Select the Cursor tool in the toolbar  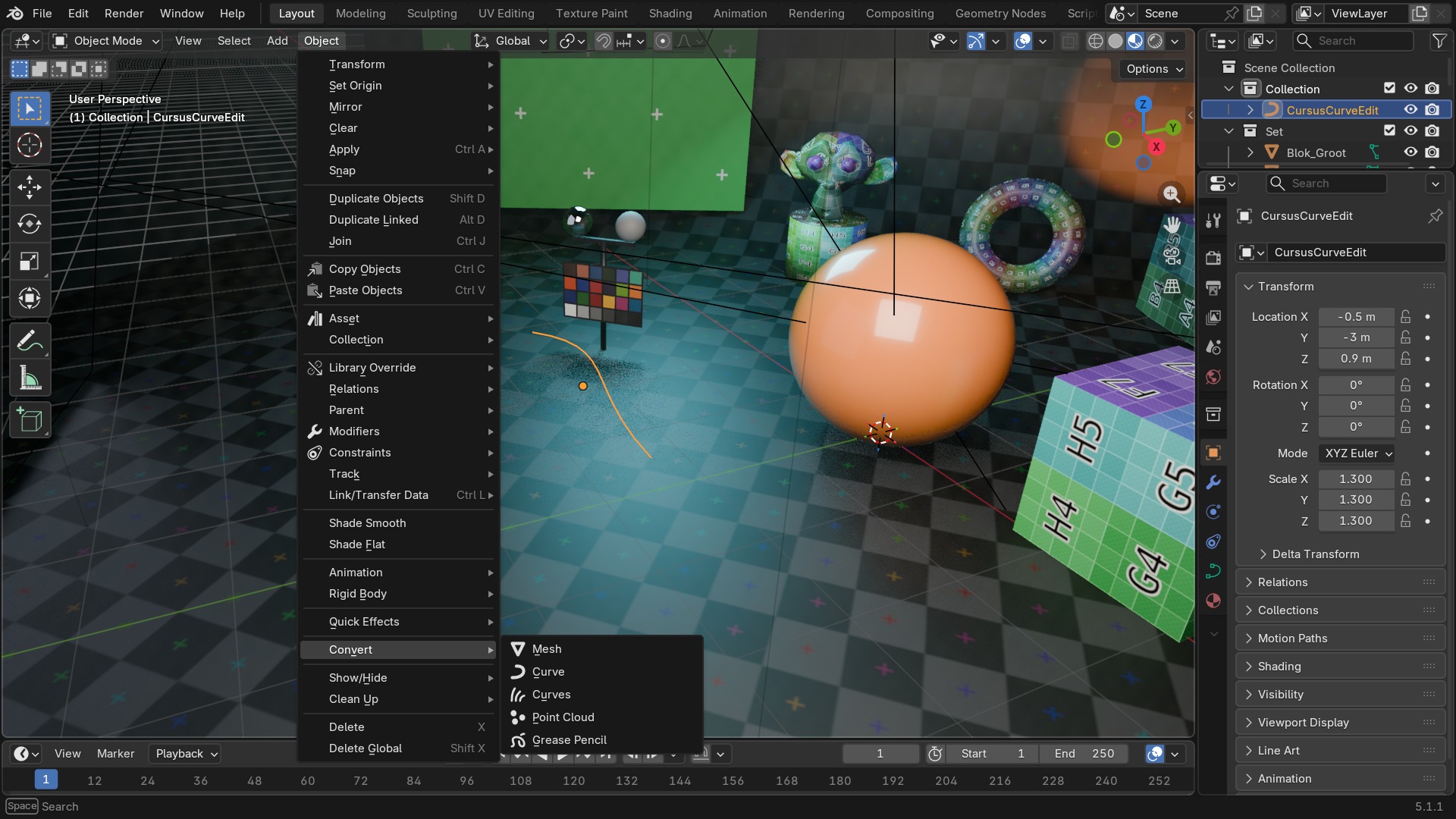click(30, 145)
